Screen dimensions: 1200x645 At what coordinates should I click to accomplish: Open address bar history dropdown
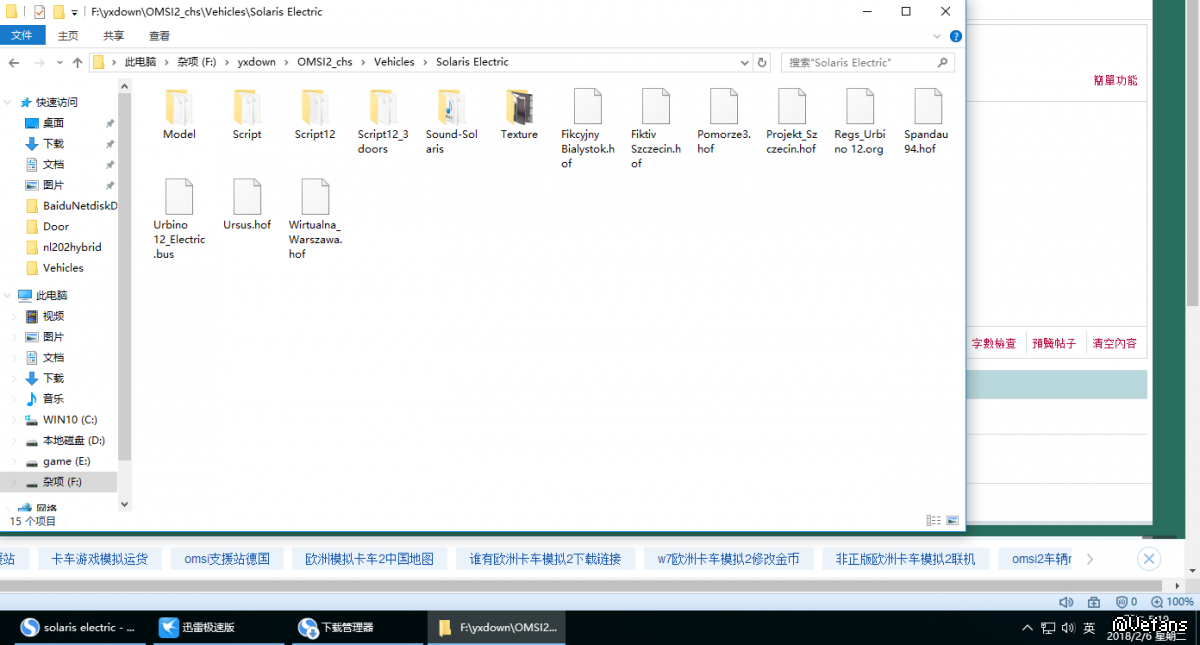pyautogui.click(x=743, y=62)
